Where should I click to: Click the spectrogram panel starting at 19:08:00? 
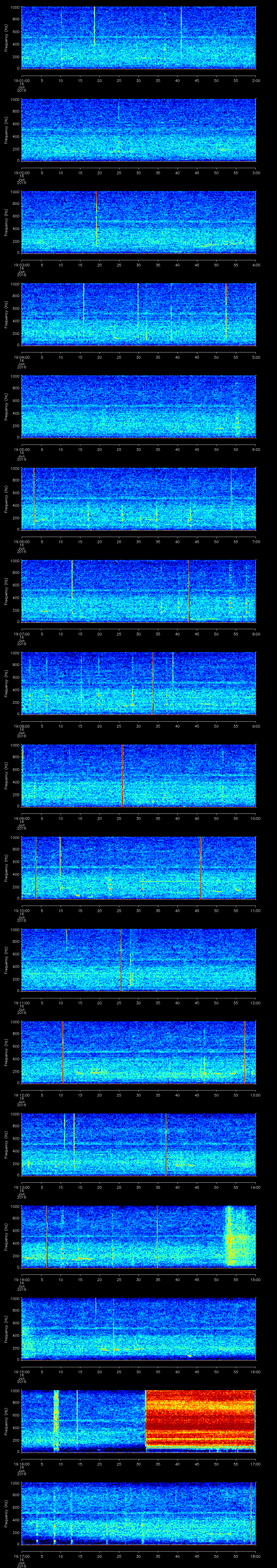pyautogui.click(x=138, y=683)
